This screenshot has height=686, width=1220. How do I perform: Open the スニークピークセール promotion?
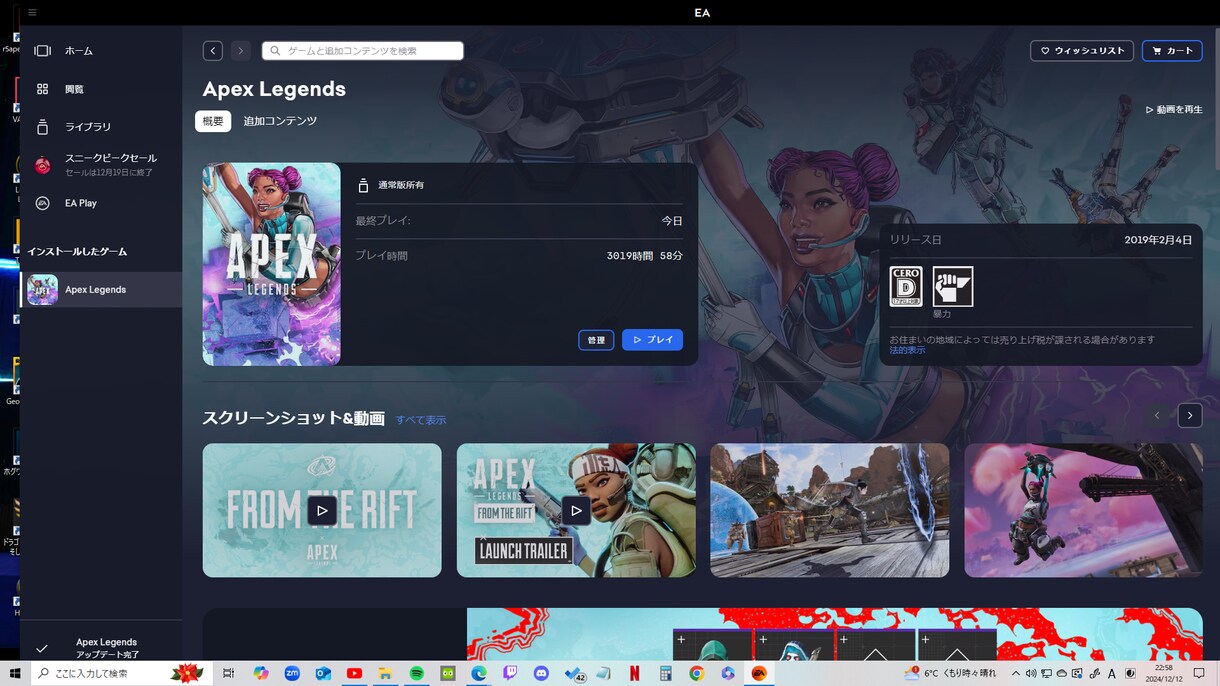[101, 165]
